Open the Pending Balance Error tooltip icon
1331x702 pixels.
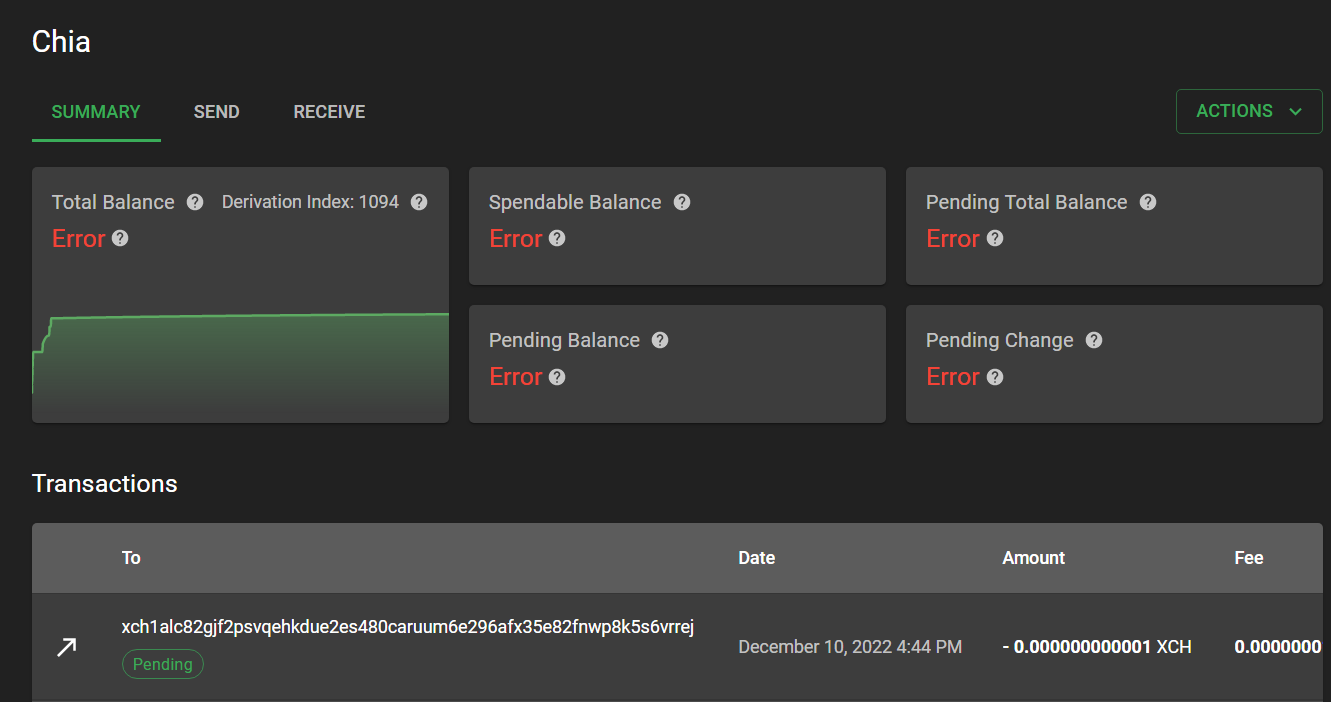557,377
